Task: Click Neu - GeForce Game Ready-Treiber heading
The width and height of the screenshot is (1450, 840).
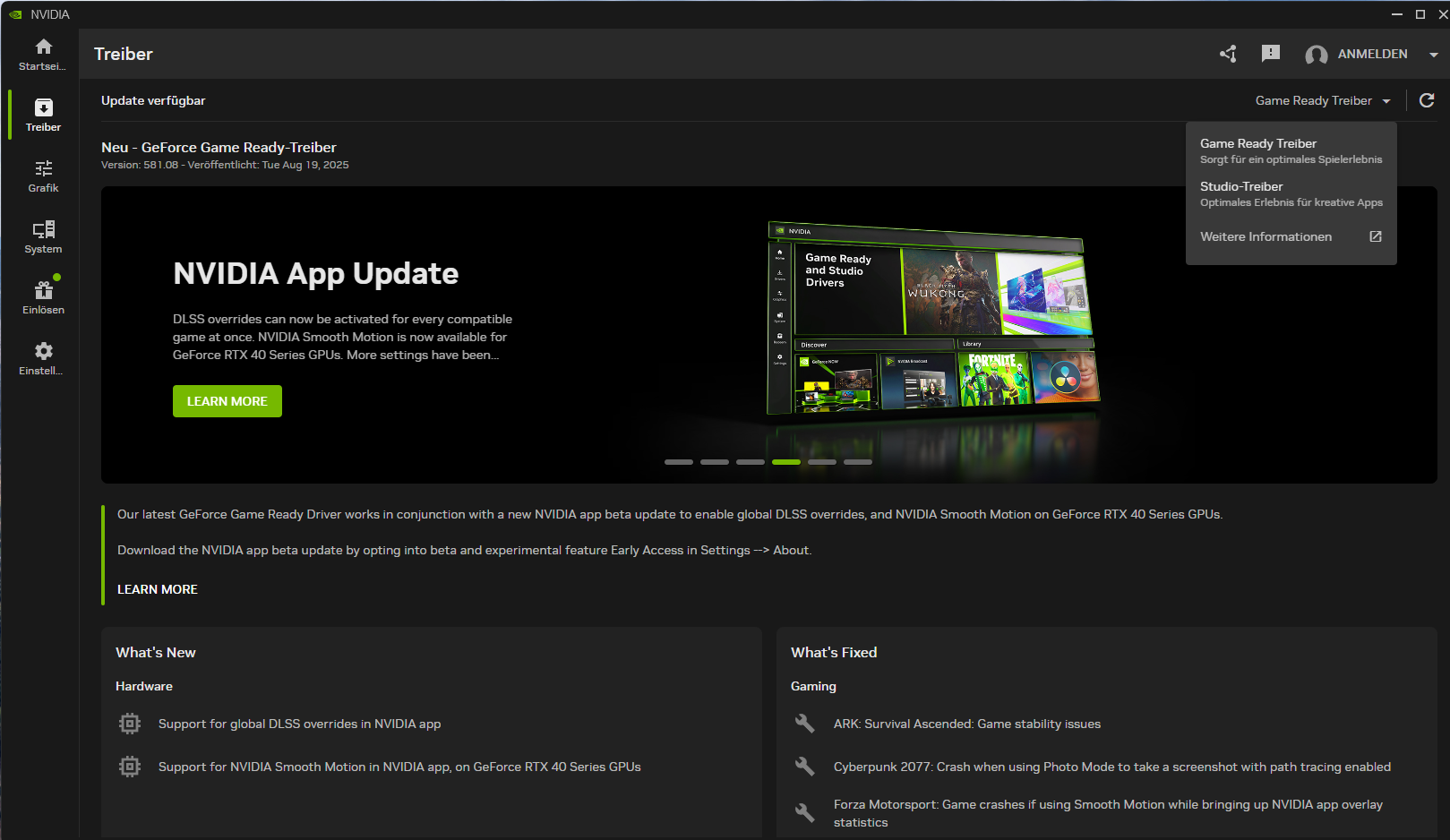Action: pyautogui.click(x=219, y=147)
